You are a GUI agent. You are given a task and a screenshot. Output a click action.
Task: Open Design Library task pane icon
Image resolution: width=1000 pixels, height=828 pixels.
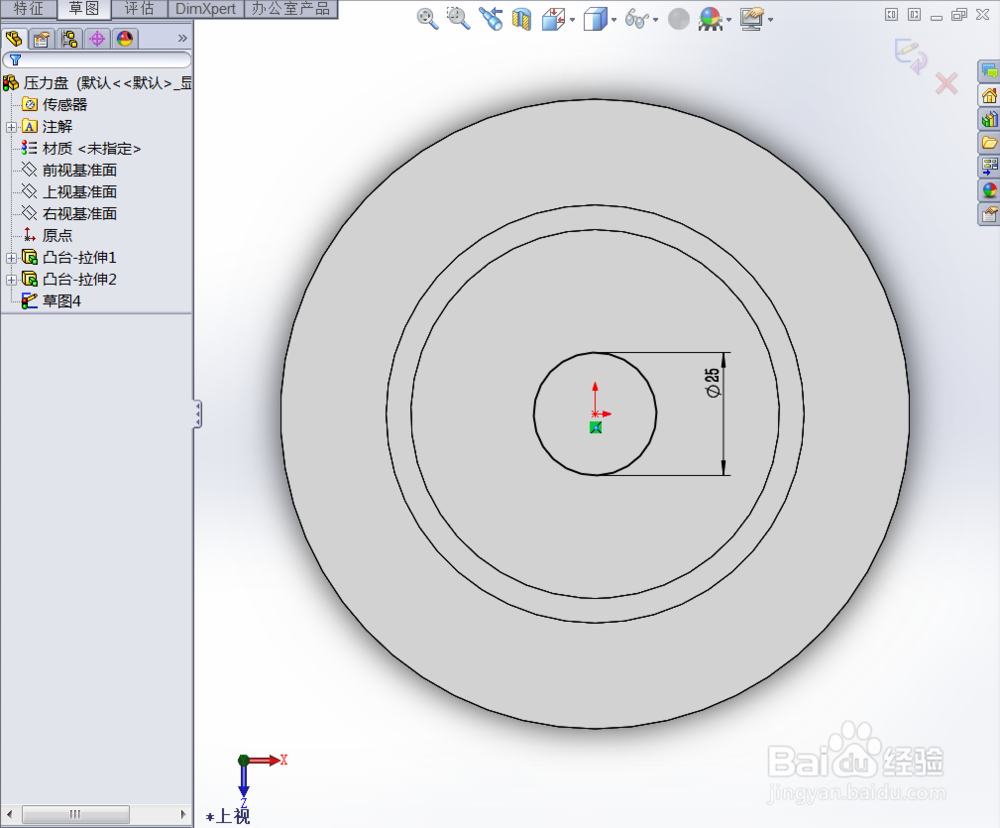(x=989, y=119)
